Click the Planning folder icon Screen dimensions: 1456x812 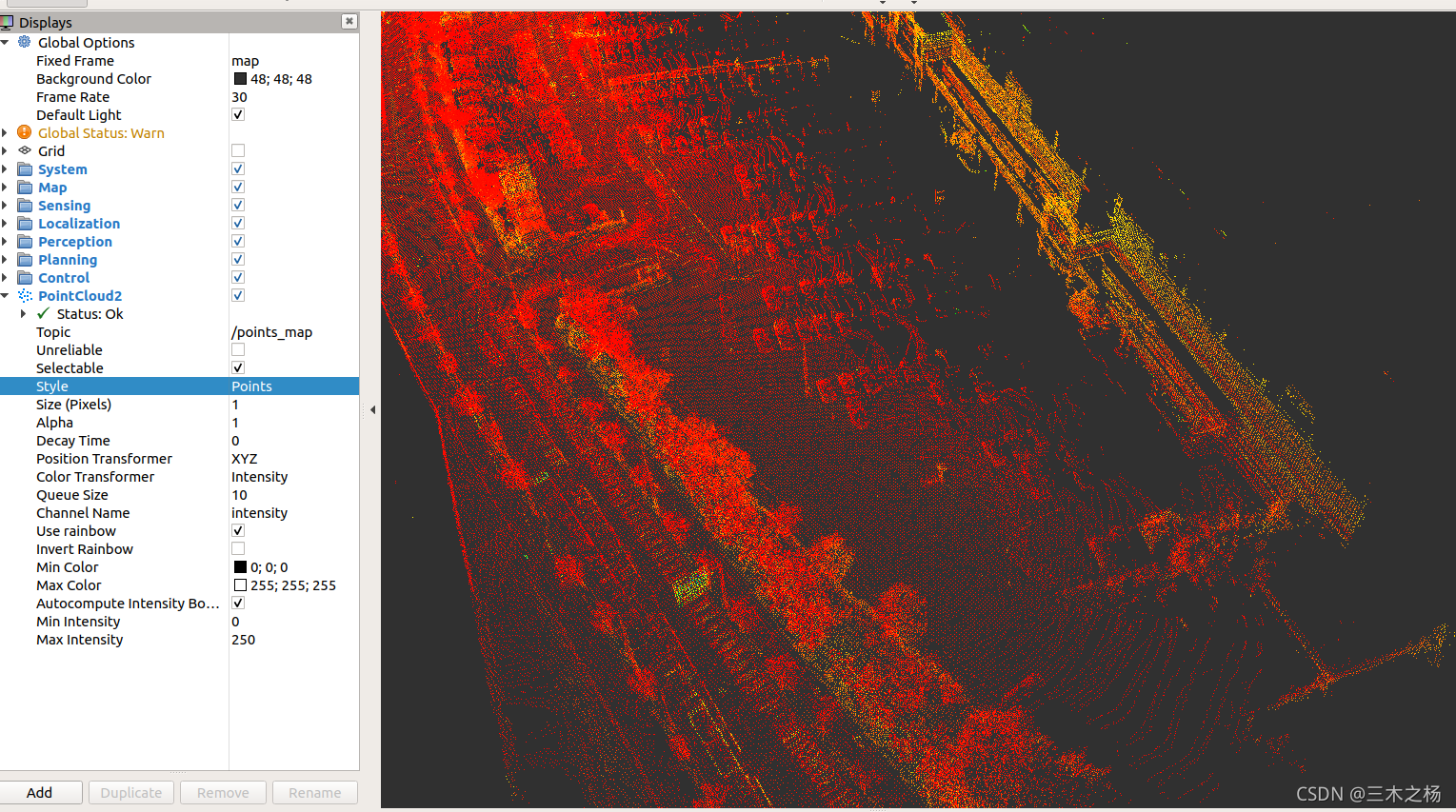pyautogui.click(x=25, y=259)
